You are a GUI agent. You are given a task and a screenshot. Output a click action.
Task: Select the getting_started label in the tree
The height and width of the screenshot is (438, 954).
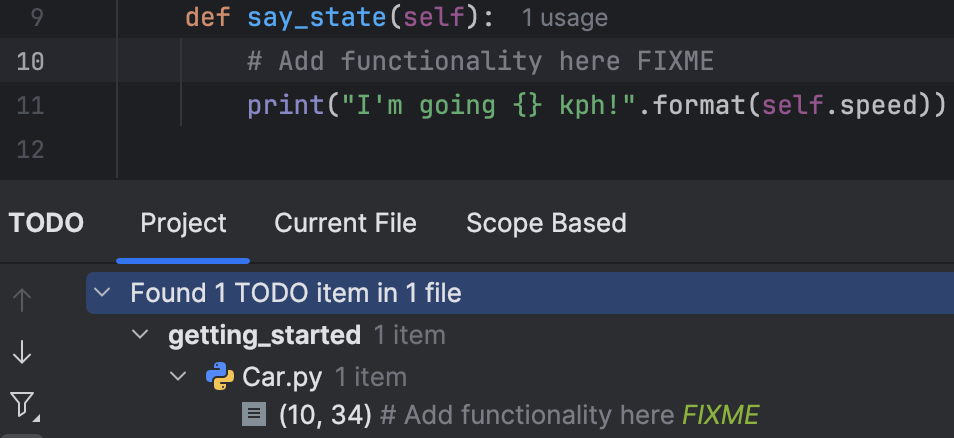tap(264, 335)
